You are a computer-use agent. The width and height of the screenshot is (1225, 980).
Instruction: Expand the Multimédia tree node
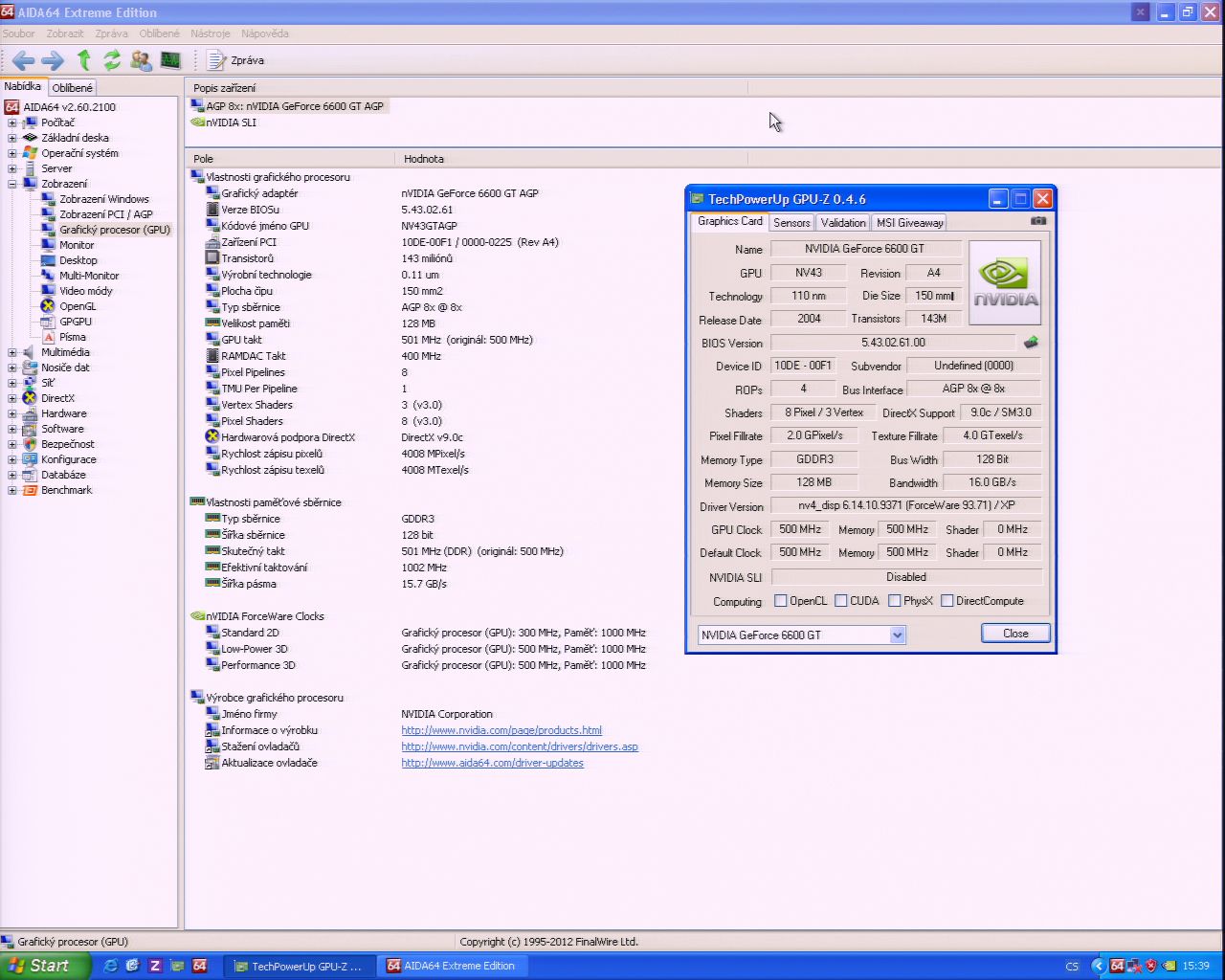click(x=12, y=352)
